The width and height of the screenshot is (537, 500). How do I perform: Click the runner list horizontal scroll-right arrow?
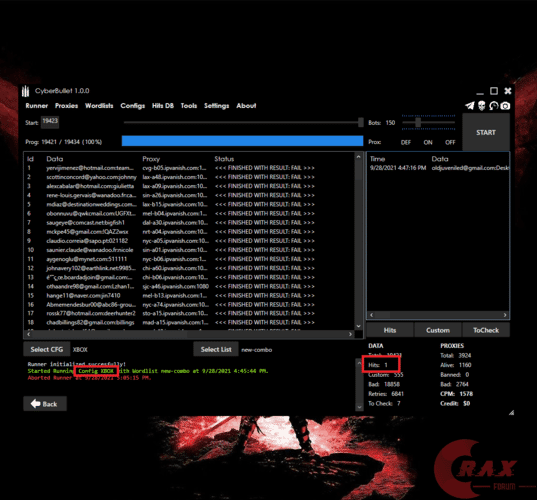(350, 334)
